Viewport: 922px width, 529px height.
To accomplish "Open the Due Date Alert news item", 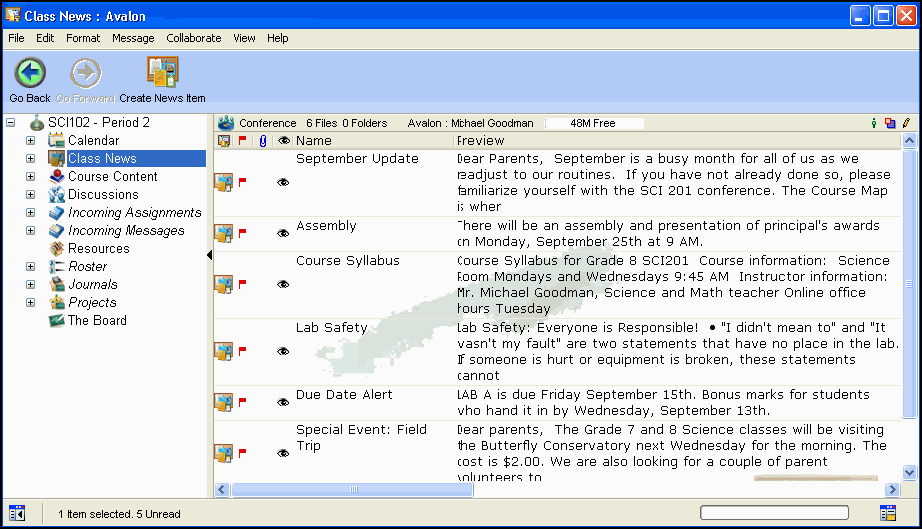I will click(x=344, y=395).
